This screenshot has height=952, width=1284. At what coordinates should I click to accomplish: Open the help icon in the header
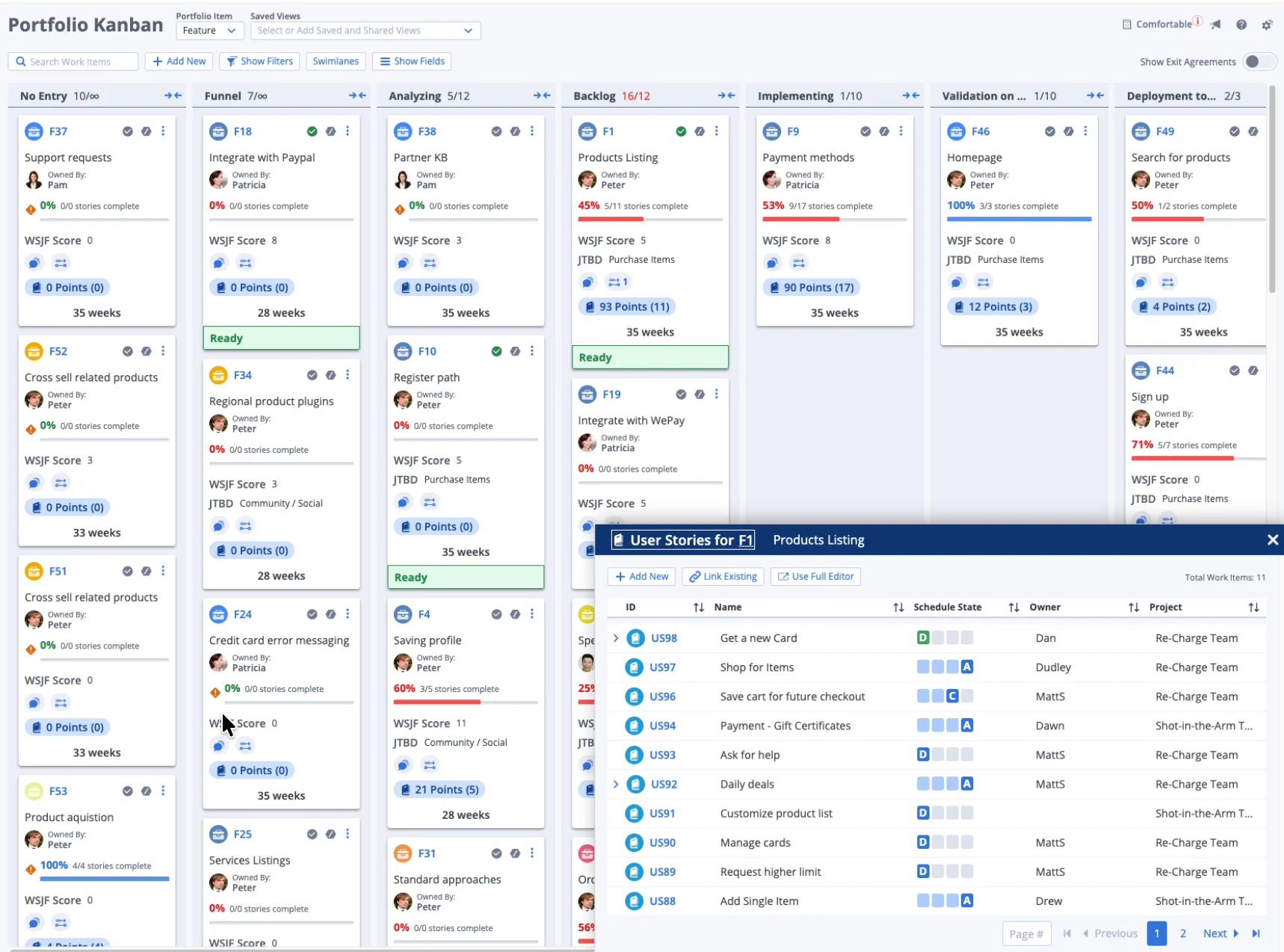pyautogui.click(x=1241, y=25)
